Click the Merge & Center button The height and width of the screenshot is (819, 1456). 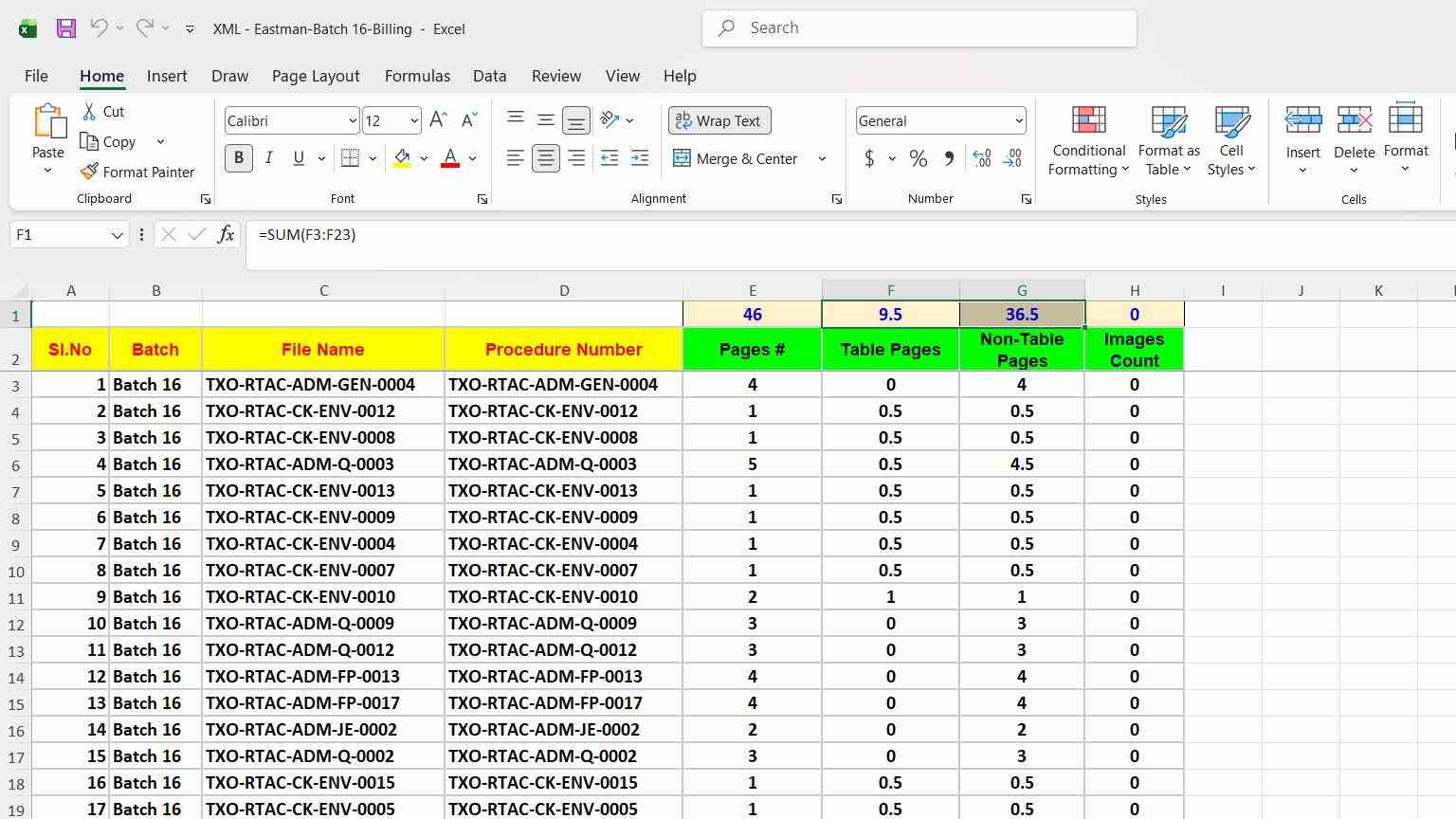click(737, 158)
